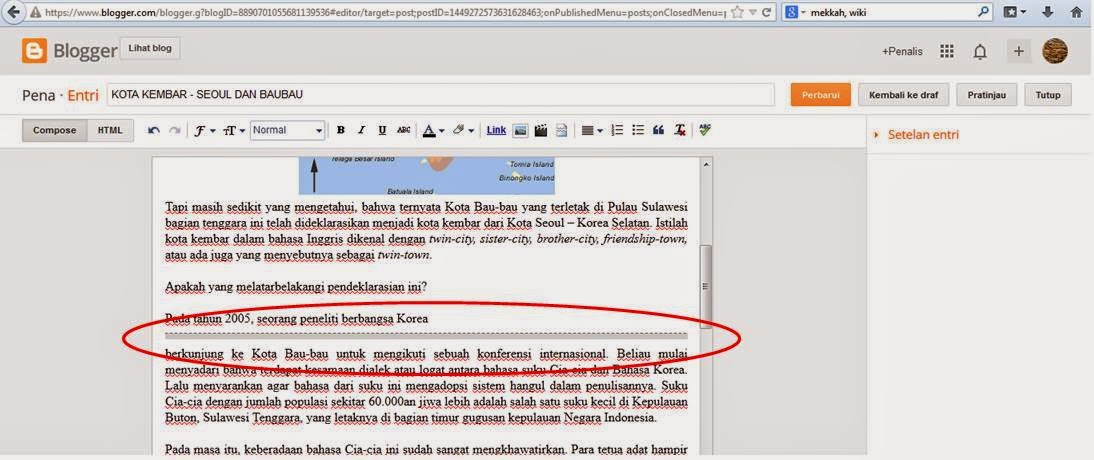Open the font size dropdown
This screenshot has width=1094, height=460.
234,131
